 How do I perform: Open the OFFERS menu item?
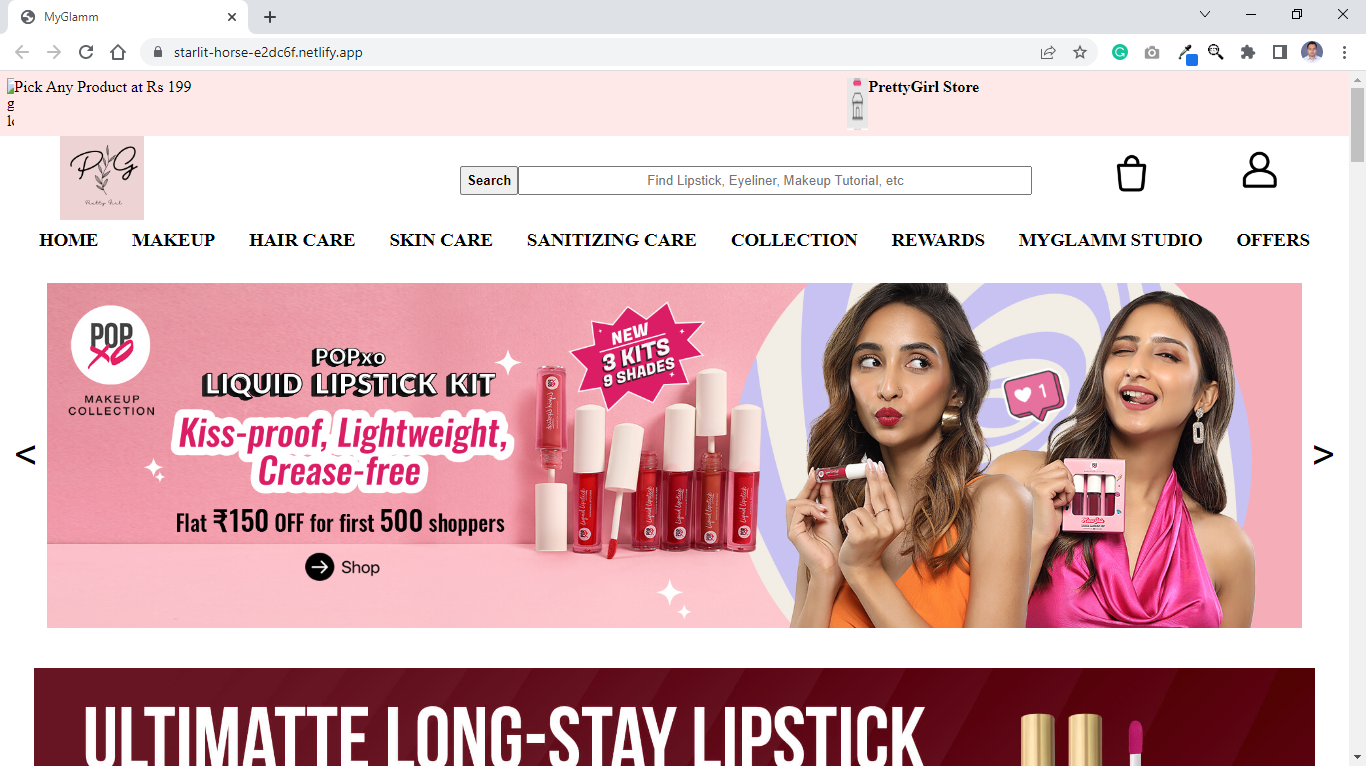[1273, 240]
